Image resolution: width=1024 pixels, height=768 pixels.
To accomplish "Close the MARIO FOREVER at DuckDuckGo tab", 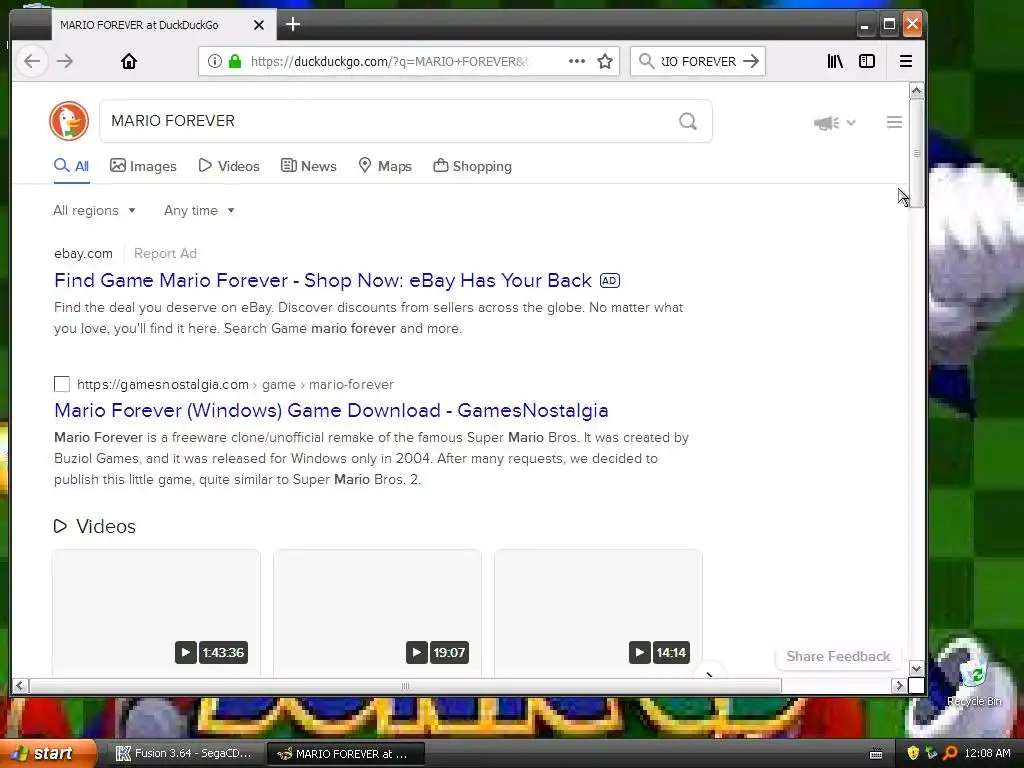I will coord(259,25).
